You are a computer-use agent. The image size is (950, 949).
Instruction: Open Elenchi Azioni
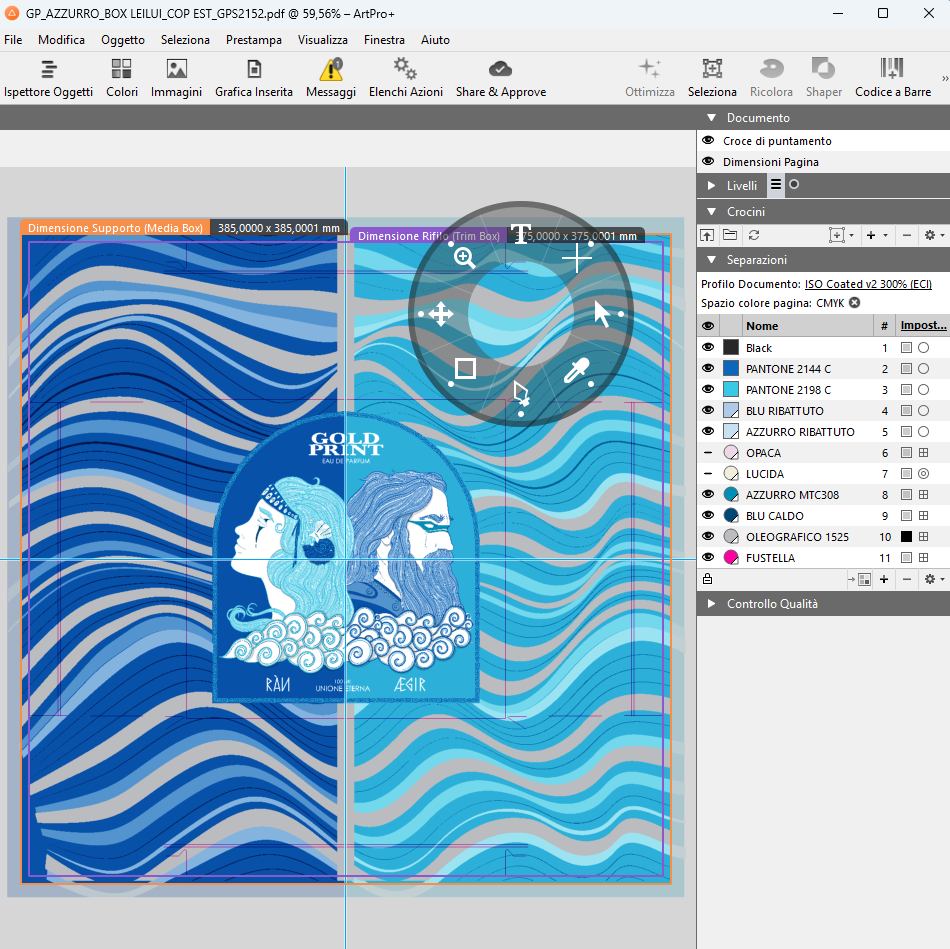406,78
